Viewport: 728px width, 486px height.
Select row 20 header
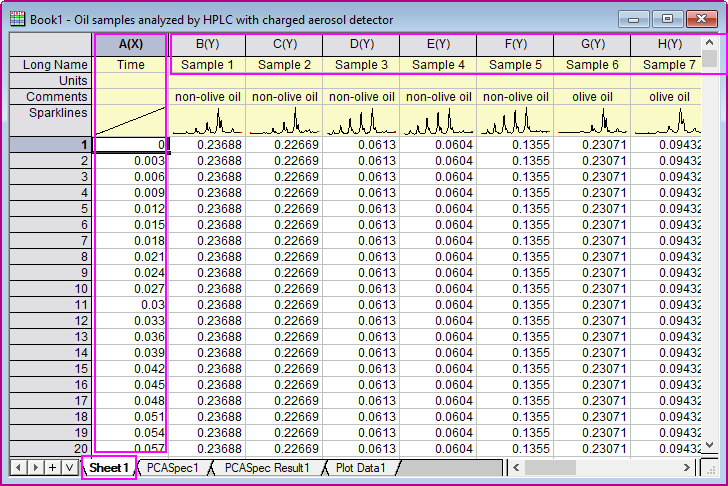coord(51,448)
